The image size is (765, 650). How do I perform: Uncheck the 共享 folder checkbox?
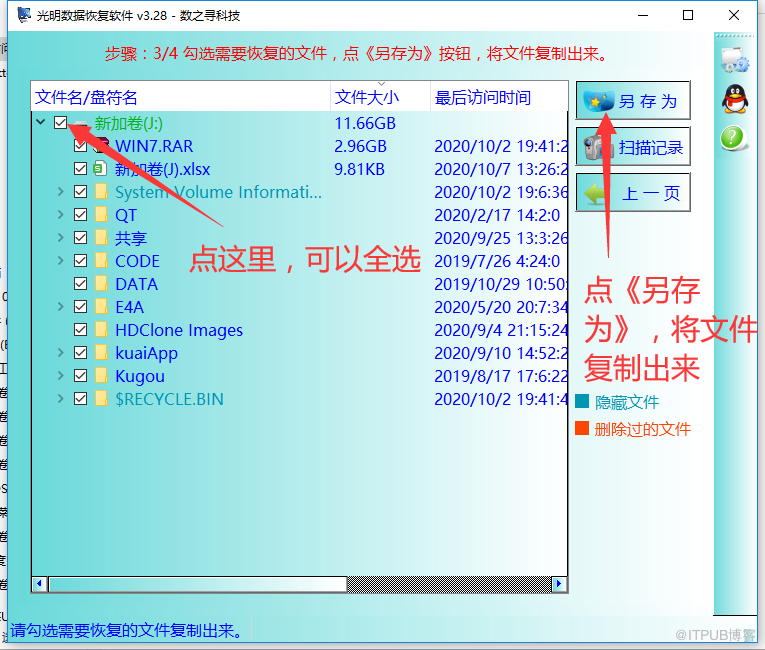(x=81, y=238)
